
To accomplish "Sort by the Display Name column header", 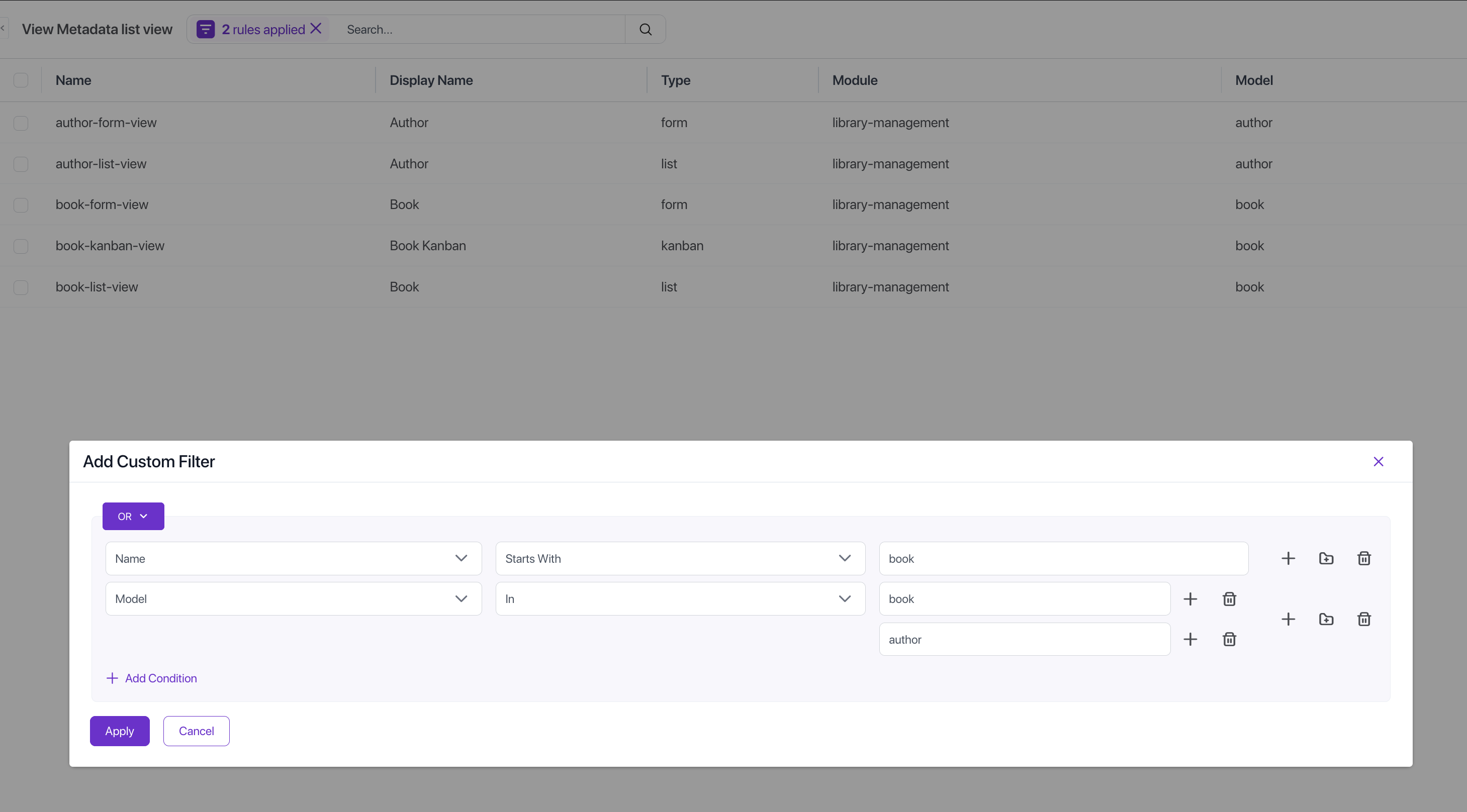I will 431,80.
